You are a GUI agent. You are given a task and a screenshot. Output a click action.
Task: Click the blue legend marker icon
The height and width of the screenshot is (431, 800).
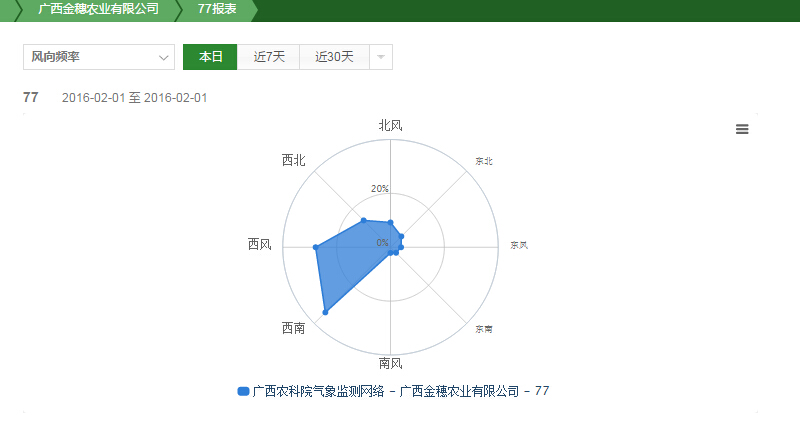point(243,391)
